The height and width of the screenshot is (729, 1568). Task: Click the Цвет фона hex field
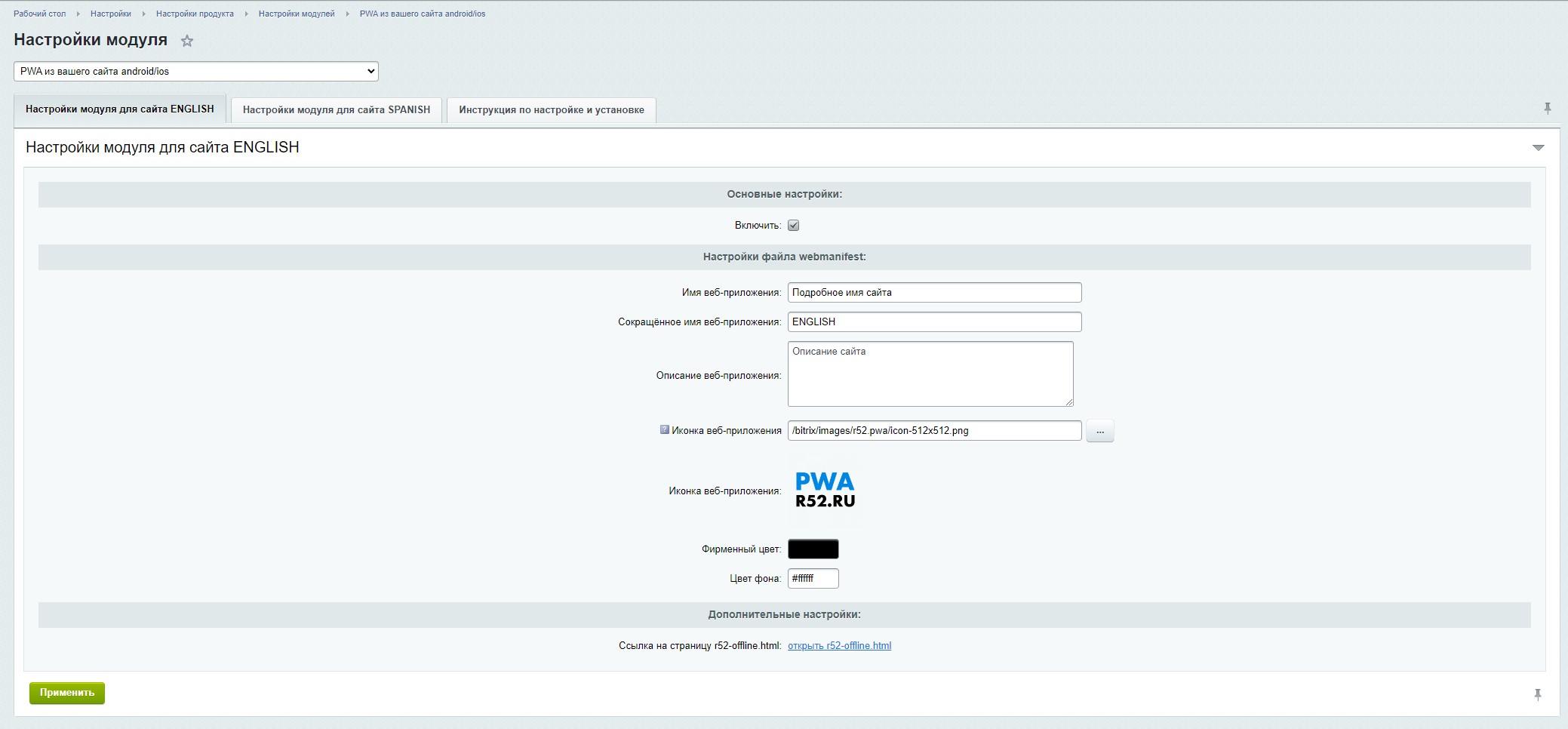[813, 579]
